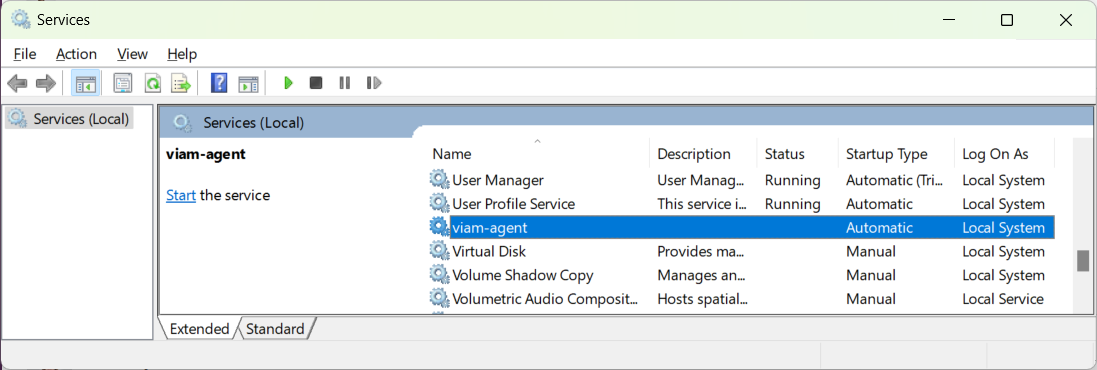Open the View menu

132,54
